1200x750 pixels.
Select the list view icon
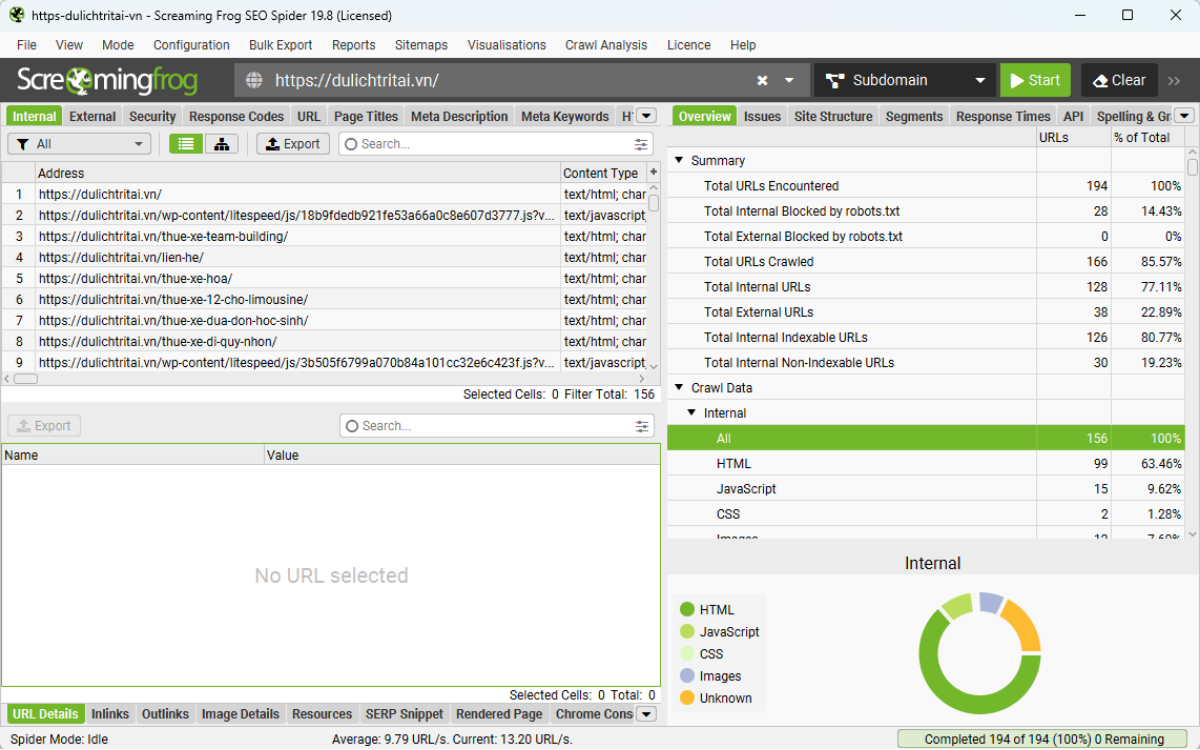click(184, 143)
